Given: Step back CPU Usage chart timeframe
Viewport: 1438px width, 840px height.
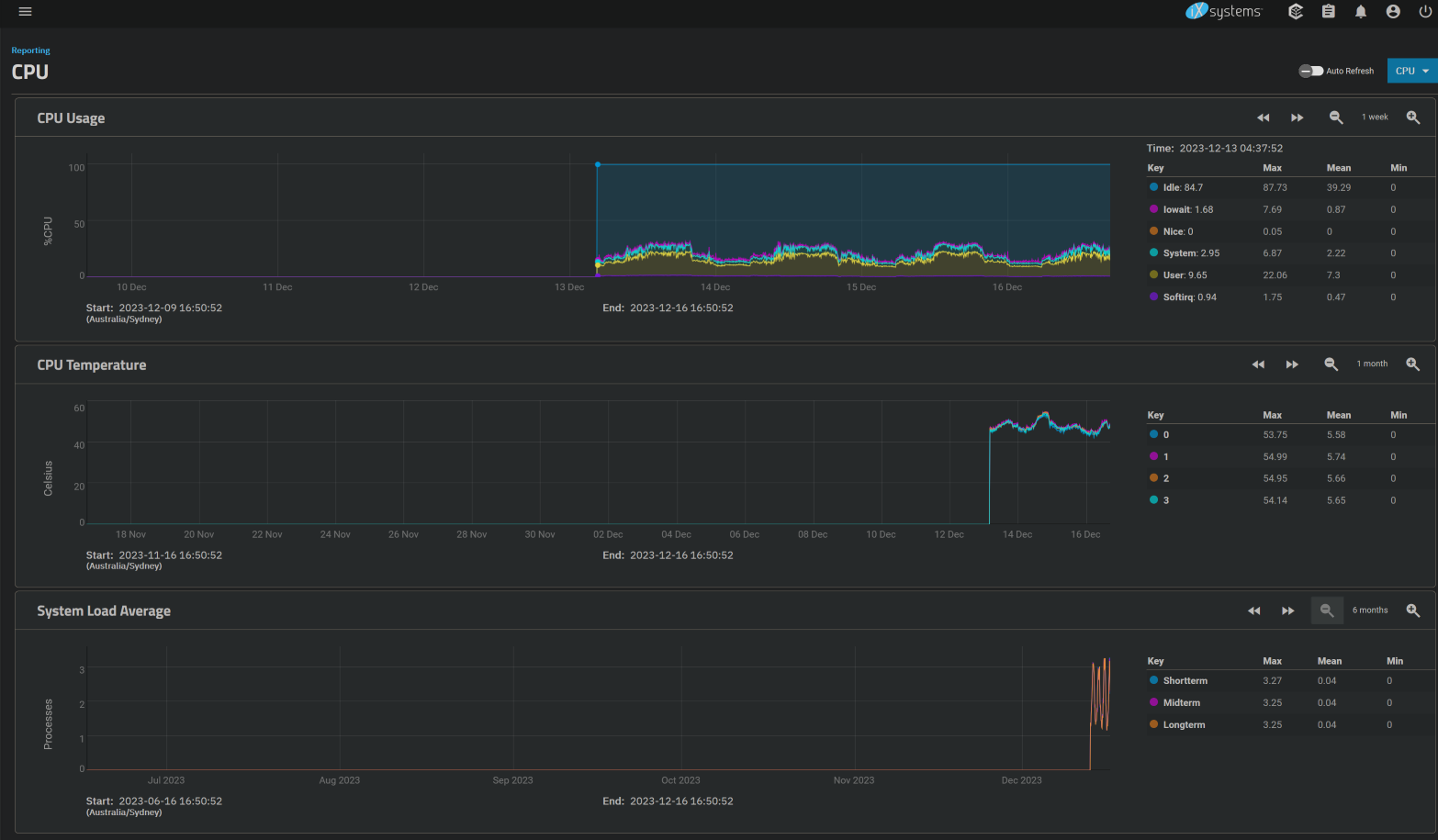Looking at the screenshot, I should point(1263,118).
